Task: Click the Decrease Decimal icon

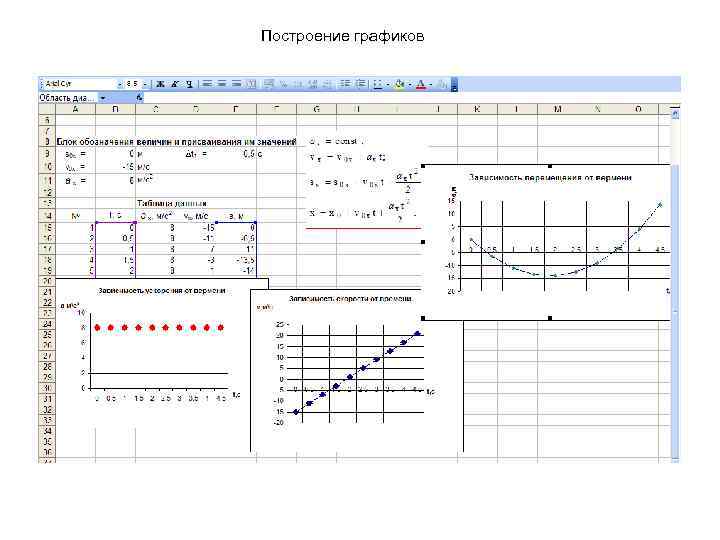Action: pos(327,84)
